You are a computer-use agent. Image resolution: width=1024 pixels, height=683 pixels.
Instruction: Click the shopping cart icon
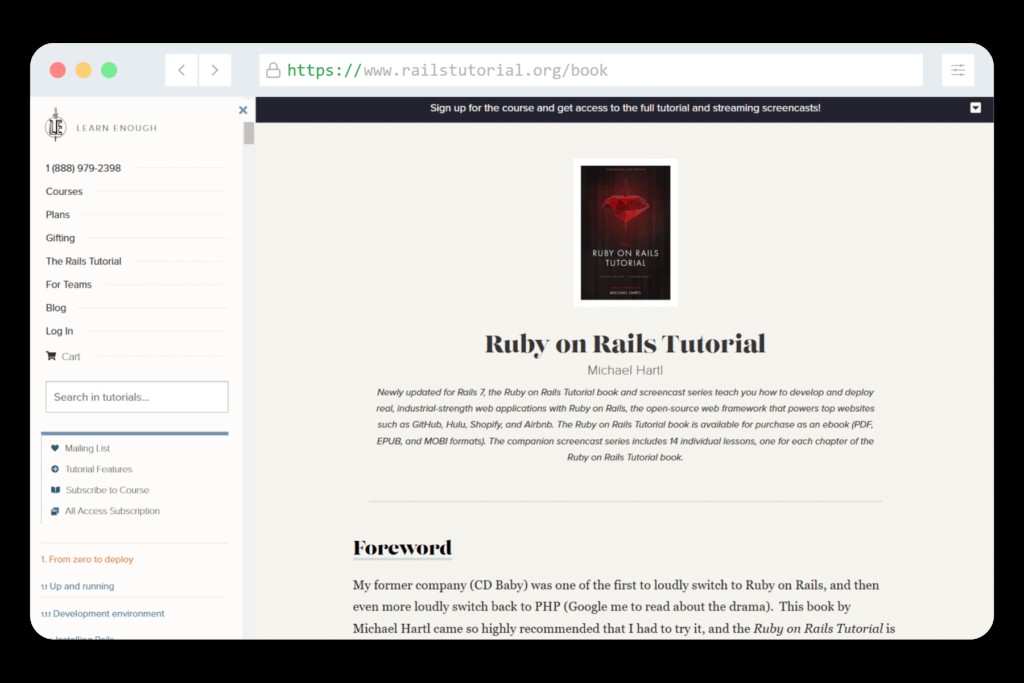tap(51, 356)
